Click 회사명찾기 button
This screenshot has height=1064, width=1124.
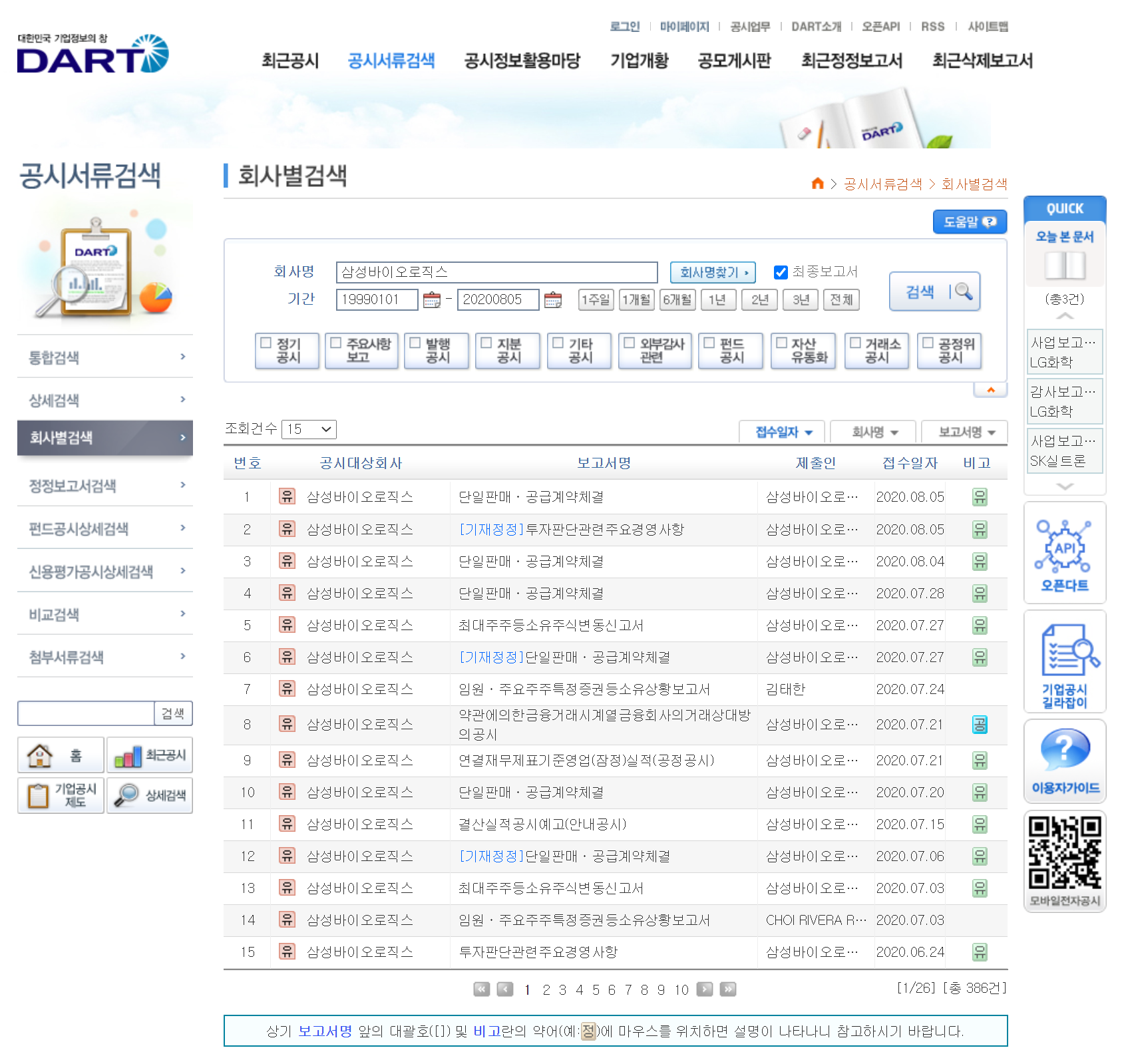click(713, 272)
